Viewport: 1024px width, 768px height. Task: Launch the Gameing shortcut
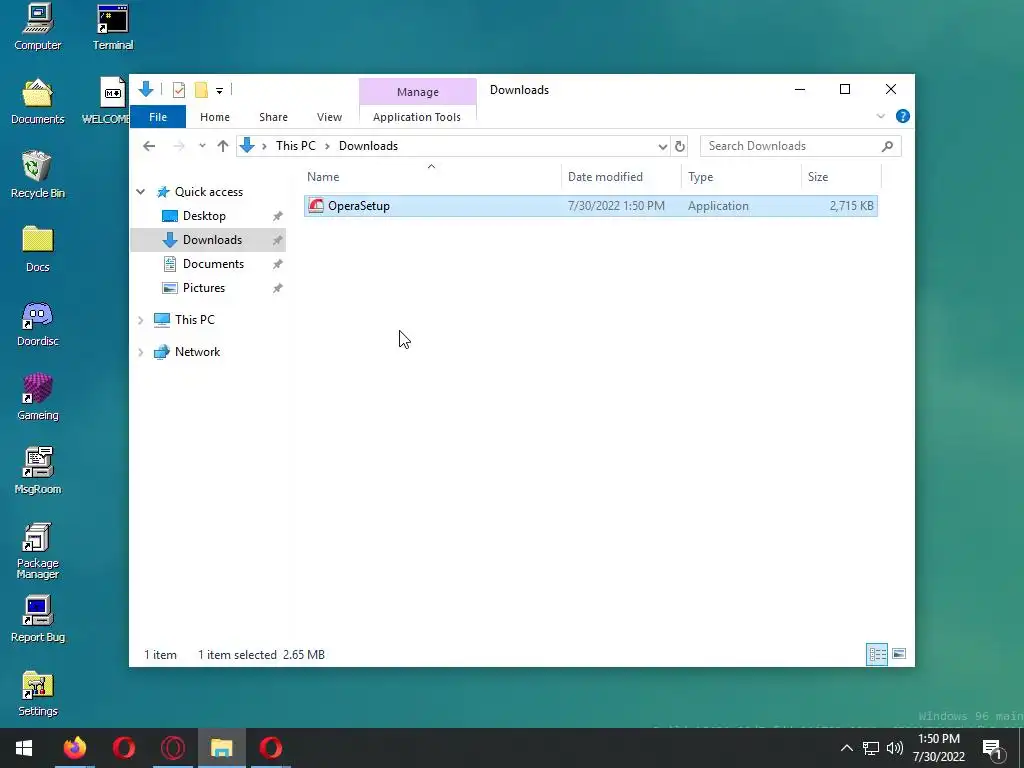(x=38, y=397)
